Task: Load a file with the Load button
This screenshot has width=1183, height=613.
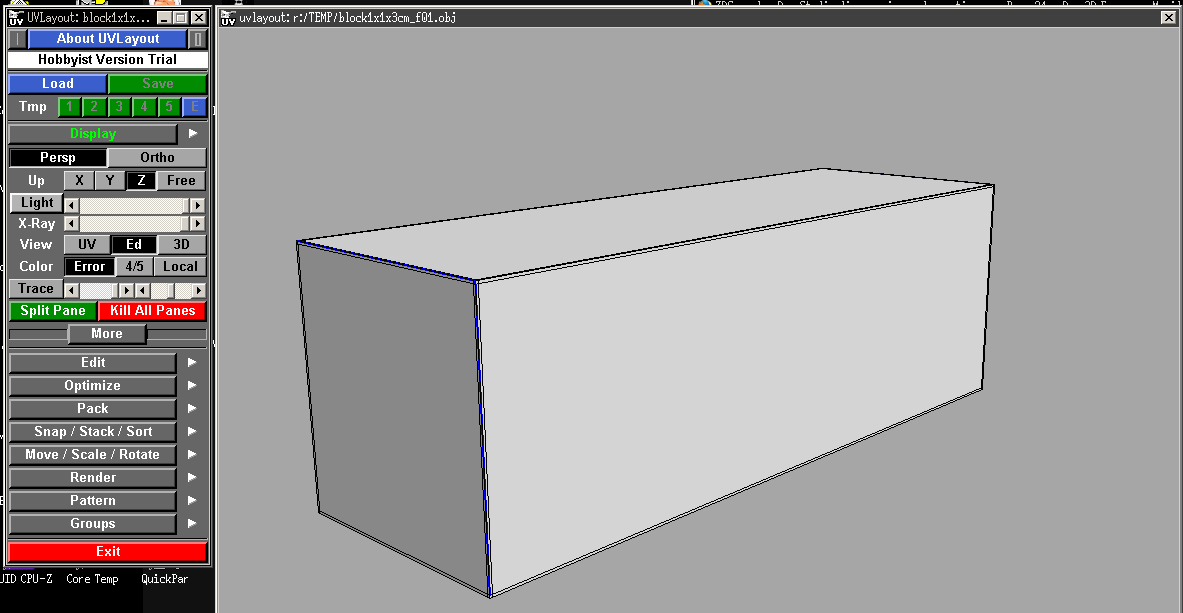Action: (x=57, y=84)
